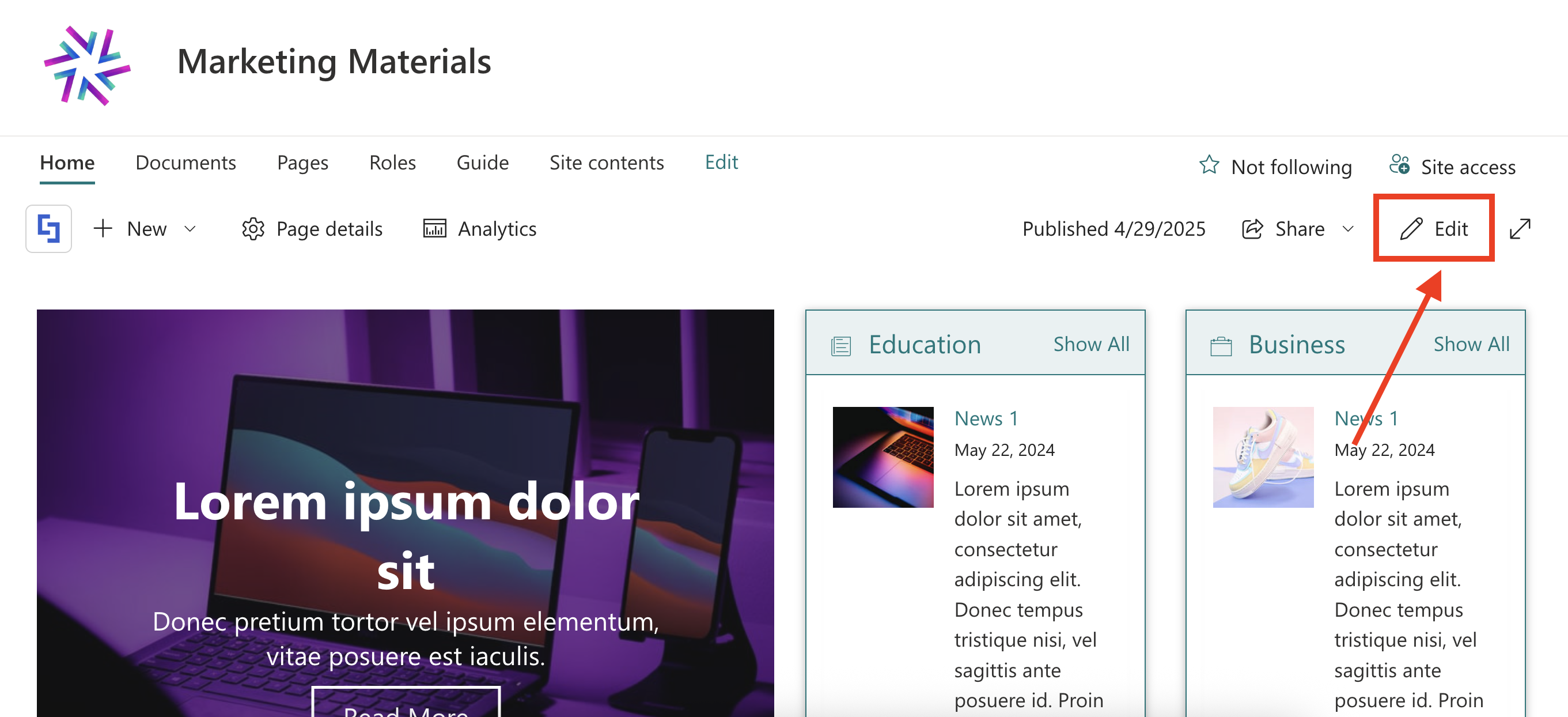1568x717 pixels.
Task: Click Show All in Business panel
Action: 1471,344
